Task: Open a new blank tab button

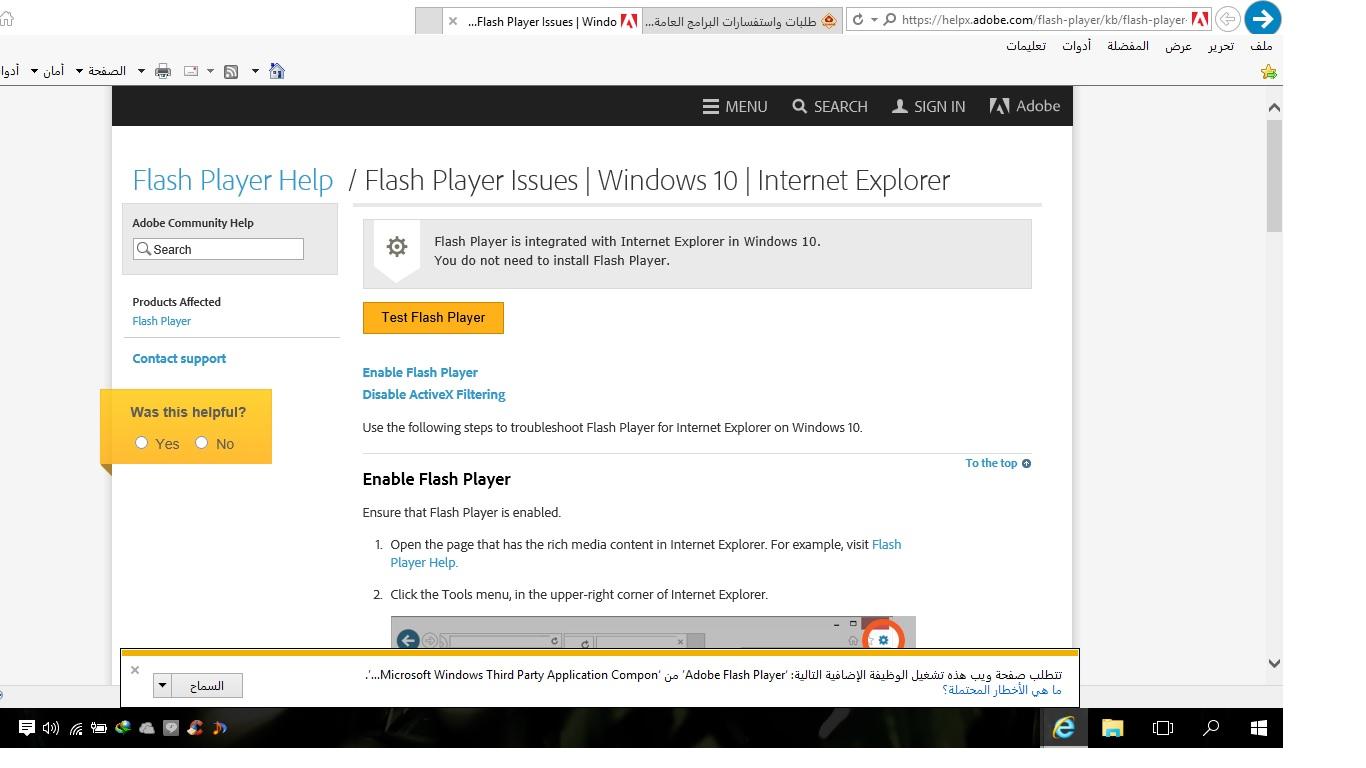Action: [x=428, y=21]
